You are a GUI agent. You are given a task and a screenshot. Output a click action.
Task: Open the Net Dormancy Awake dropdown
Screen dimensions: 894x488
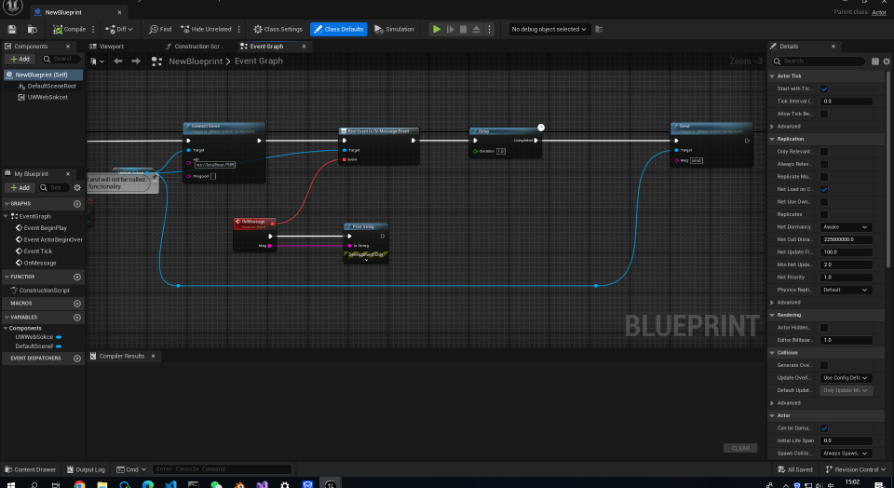846,227
